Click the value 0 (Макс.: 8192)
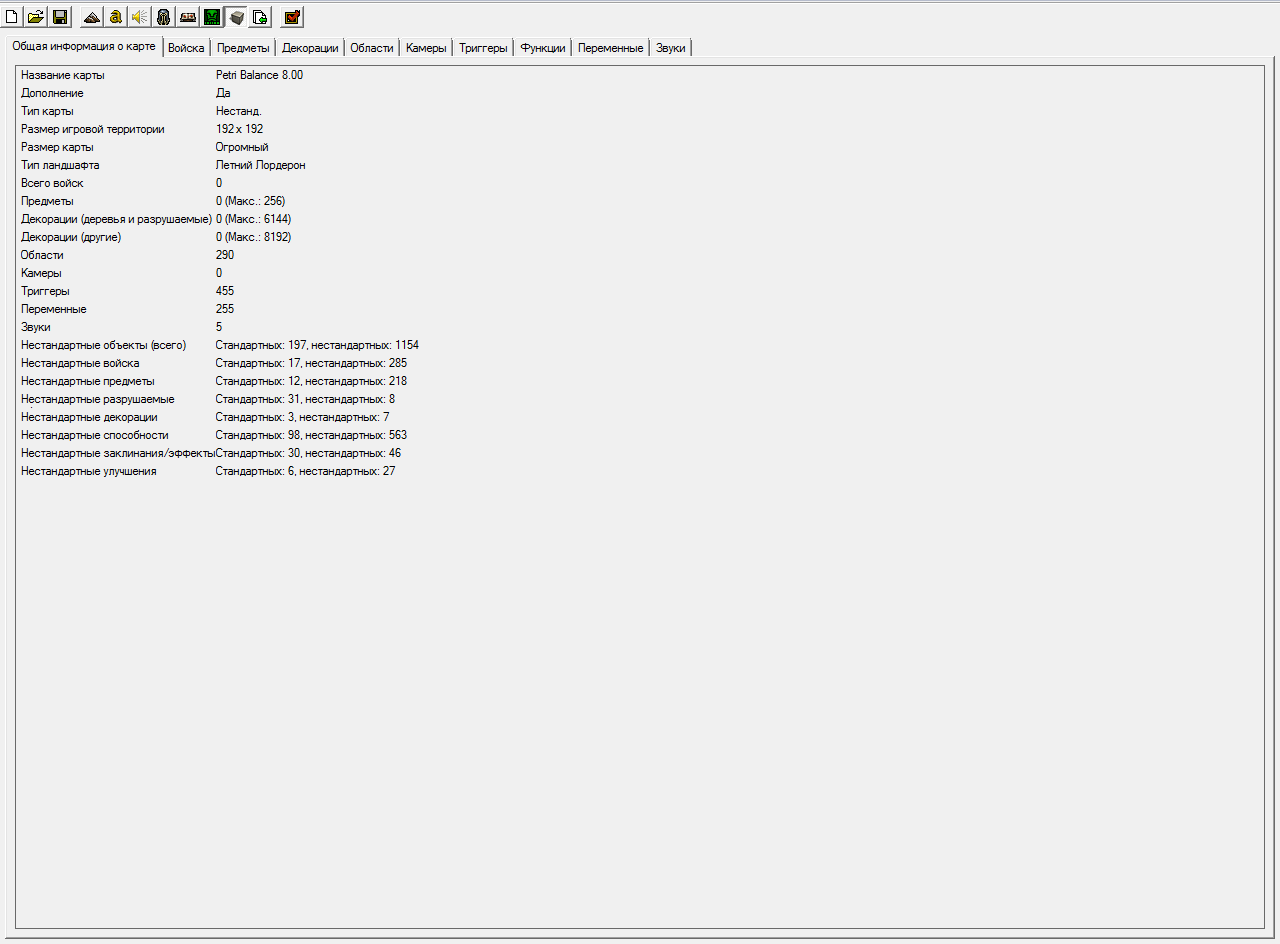Viewport: 1280px width, 944px height. (254, 237)
